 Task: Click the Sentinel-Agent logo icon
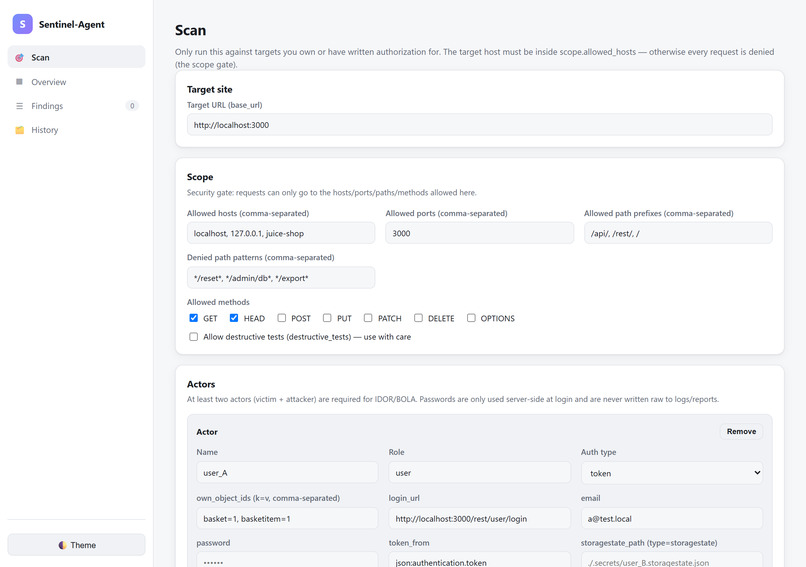23,24
